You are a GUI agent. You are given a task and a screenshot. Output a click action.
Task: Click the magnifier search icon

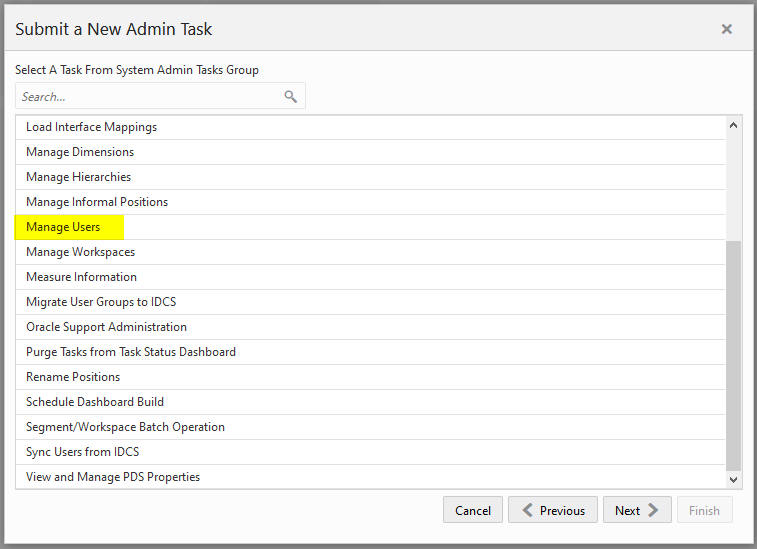(x=290, y=97)
